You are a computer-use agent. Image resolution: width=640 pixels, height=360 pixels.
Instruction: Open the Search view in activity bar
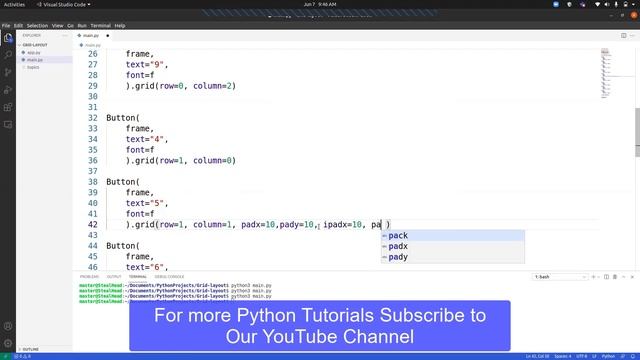click(8, 55)
